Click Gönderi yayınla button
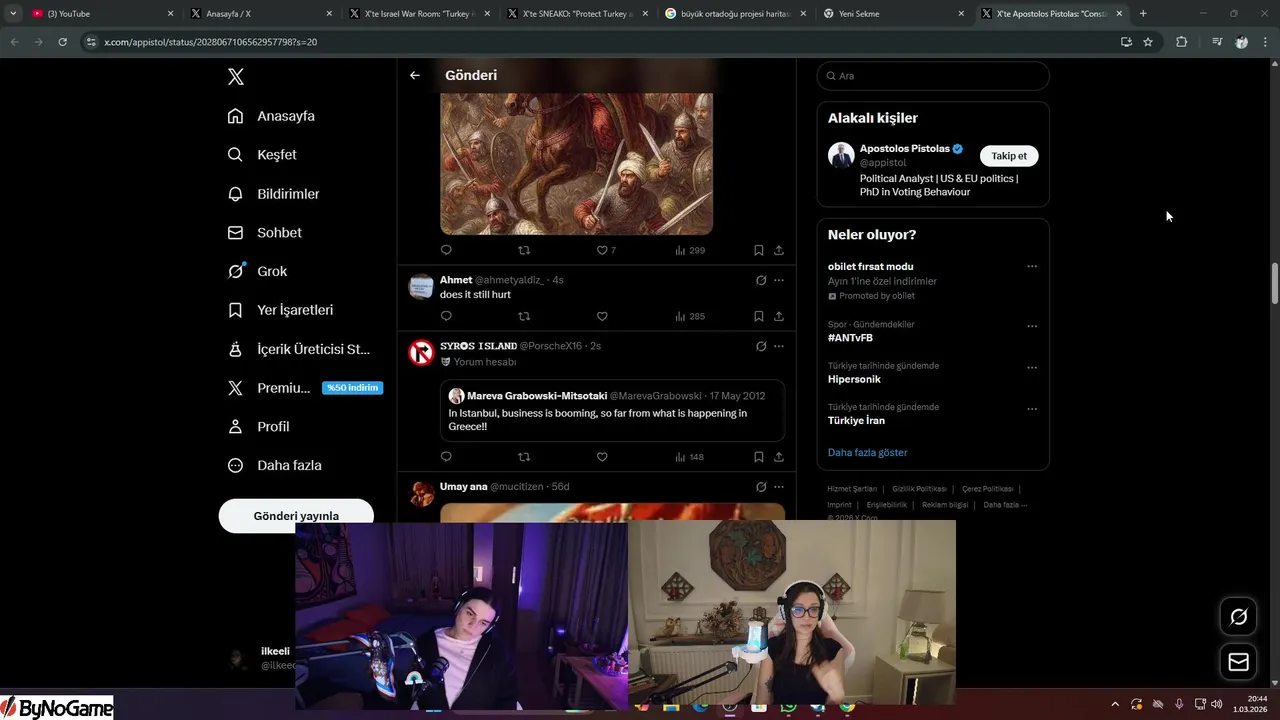 coord(296,516)
